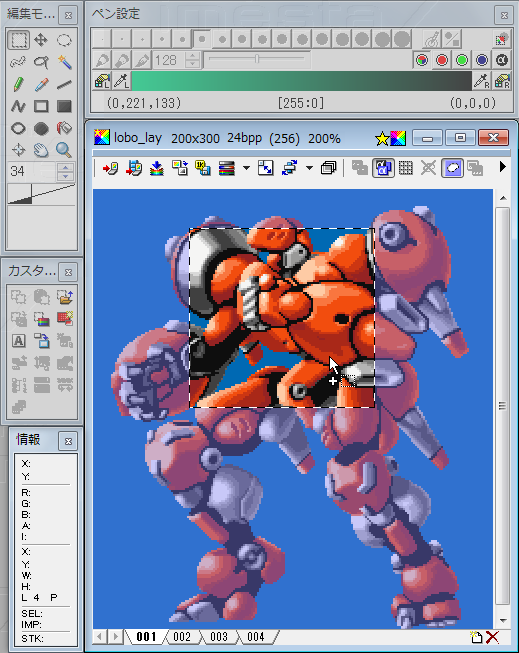The image size is (519, 653).
Task: Toggle the red channel circle
Action: tap(442, 60)
